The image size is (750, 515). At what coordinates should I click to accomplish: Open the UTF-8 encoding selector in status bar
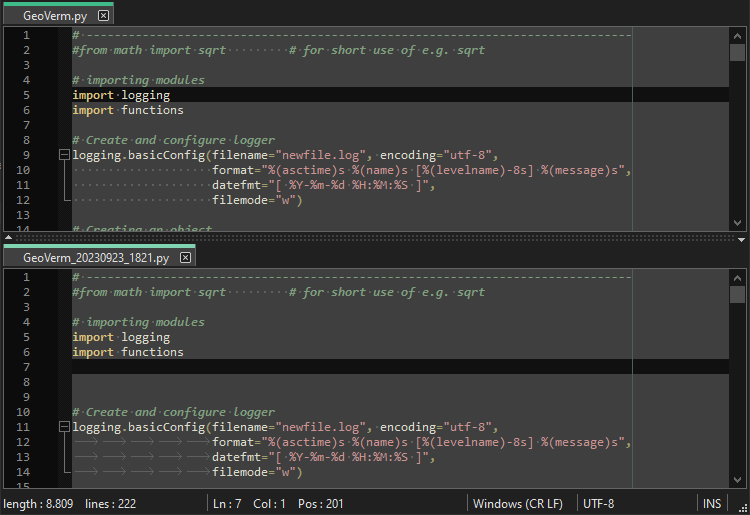(x=599, y=503)
